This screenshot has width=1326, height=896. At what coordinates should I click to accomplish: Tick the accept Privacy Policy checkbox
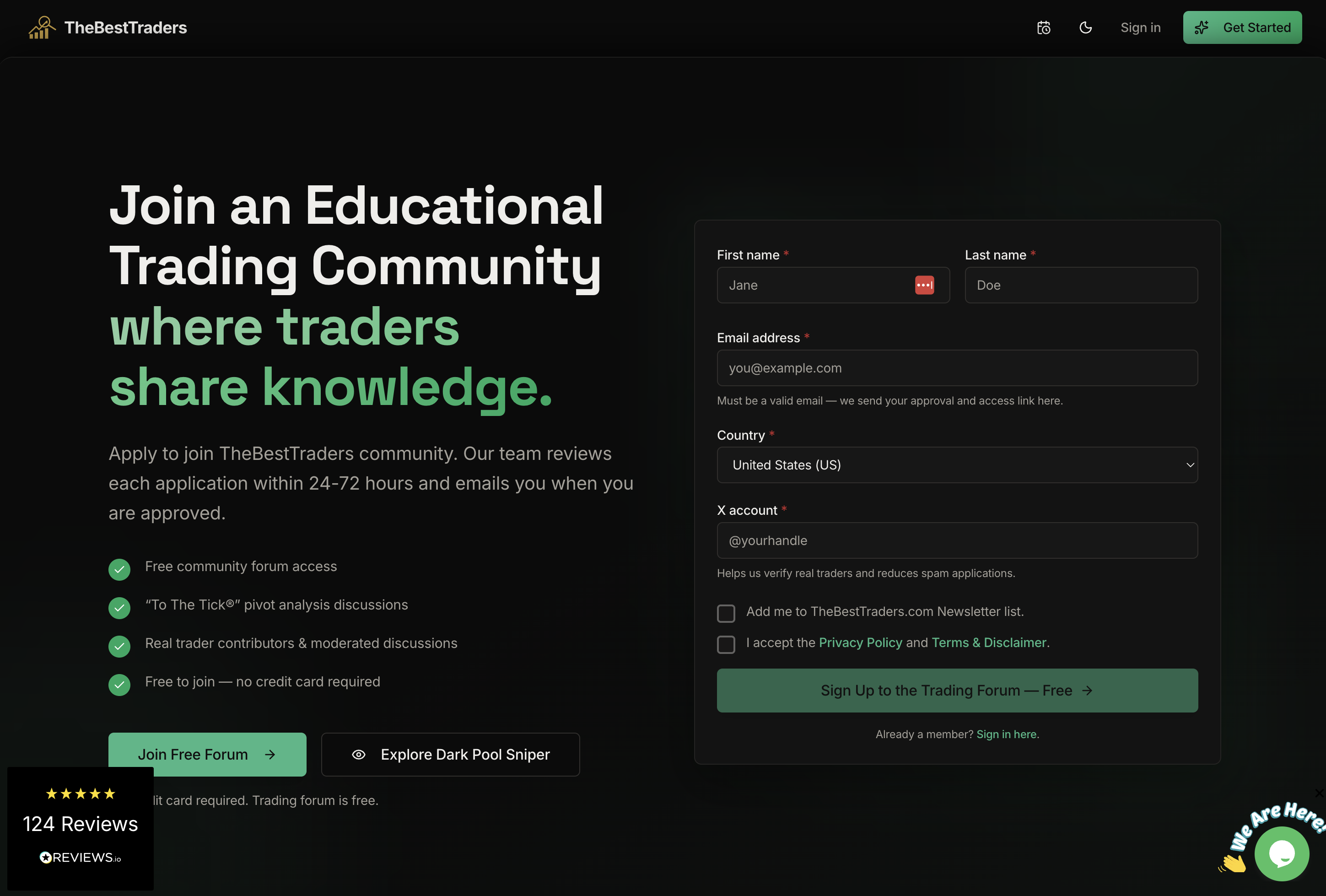tap(726, 644)
